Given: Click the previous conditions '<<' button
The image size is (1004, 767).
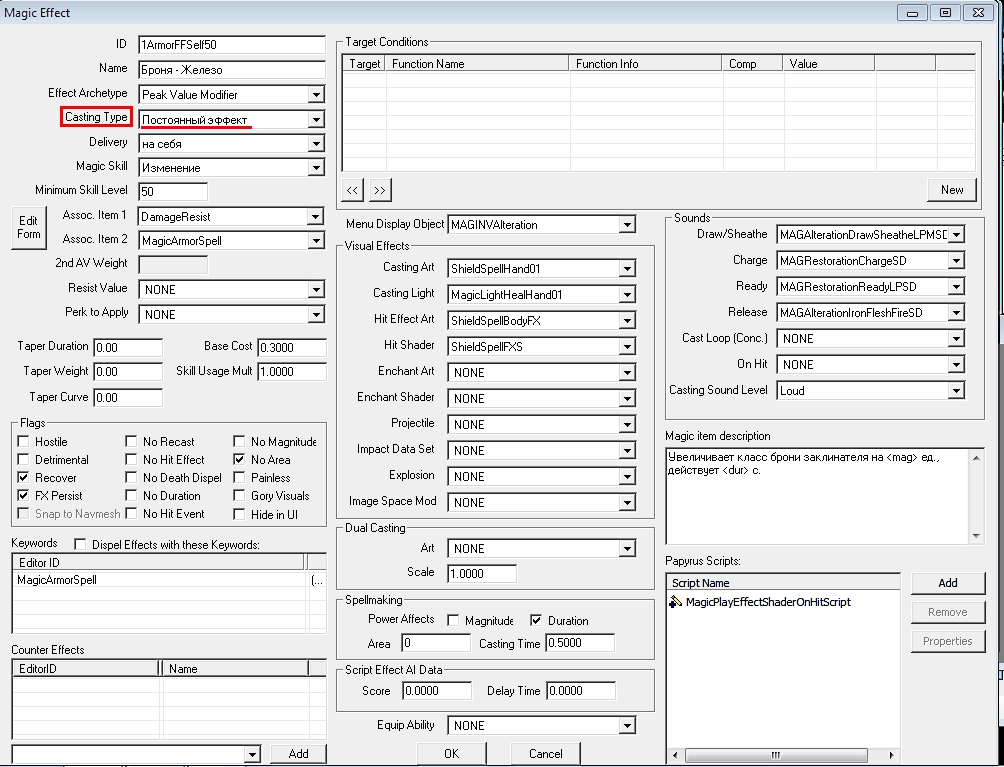Looking at the screenshot, I should (x=353, y=189).
